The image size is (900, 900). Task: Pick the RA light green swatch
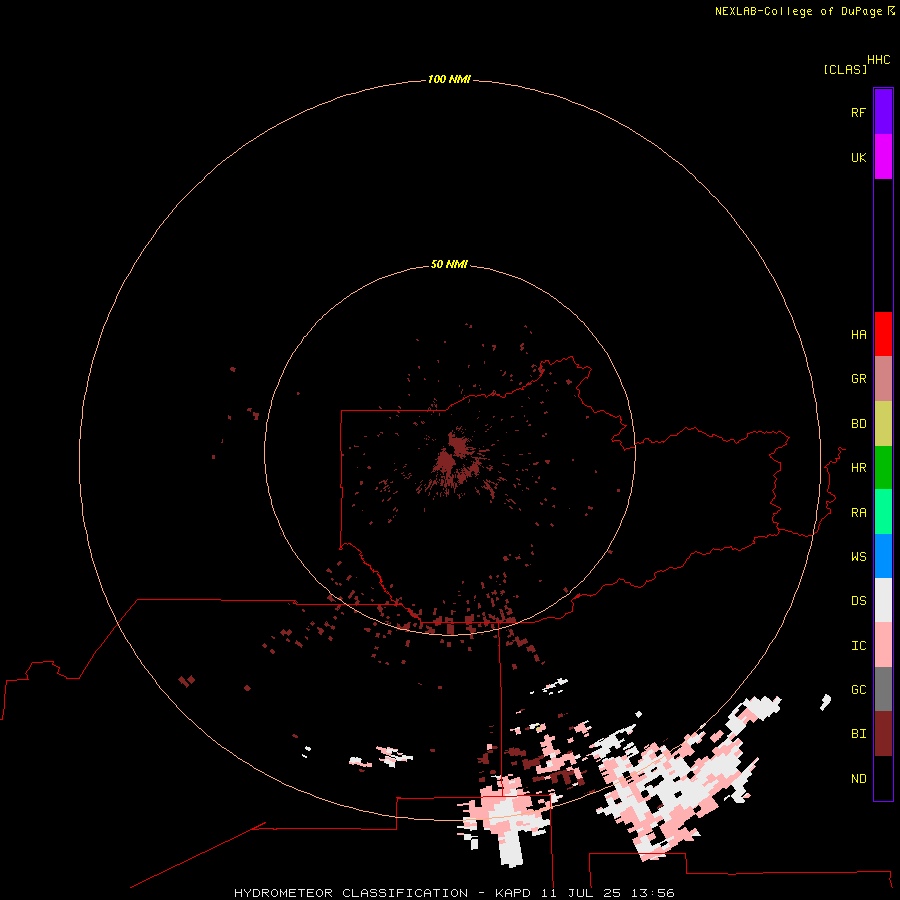coord(883,512)
